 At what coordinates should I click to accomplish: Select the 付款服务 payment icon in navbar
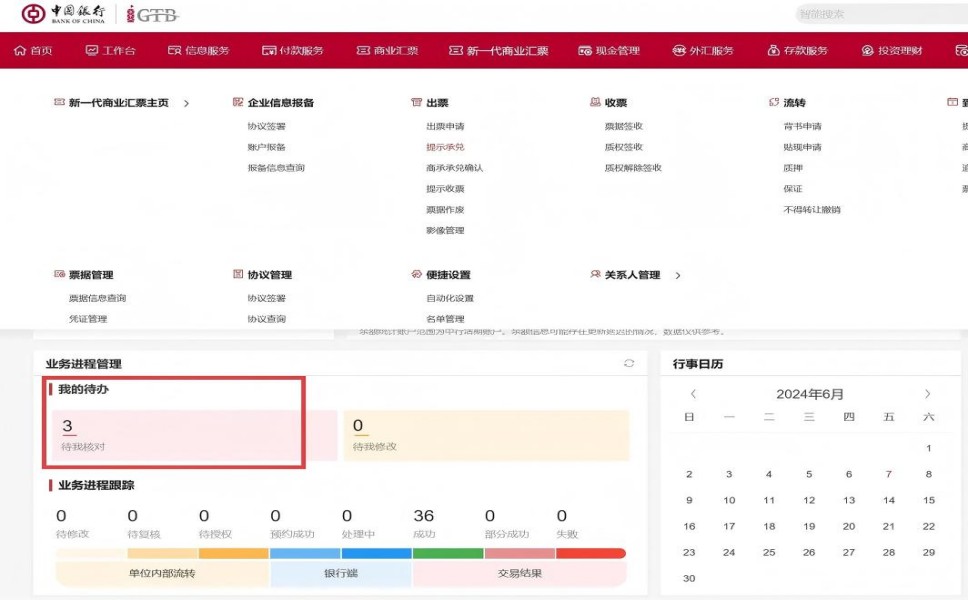[x=268, y=51]
